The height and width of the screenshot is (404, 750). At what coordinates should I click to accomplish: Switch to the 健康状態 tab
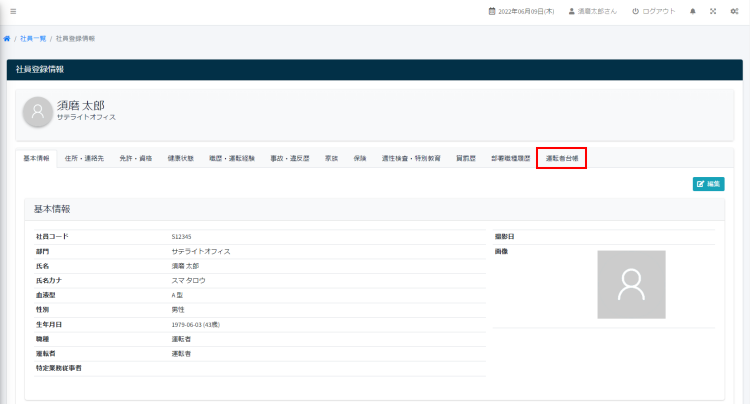click(x=181, y=158)
